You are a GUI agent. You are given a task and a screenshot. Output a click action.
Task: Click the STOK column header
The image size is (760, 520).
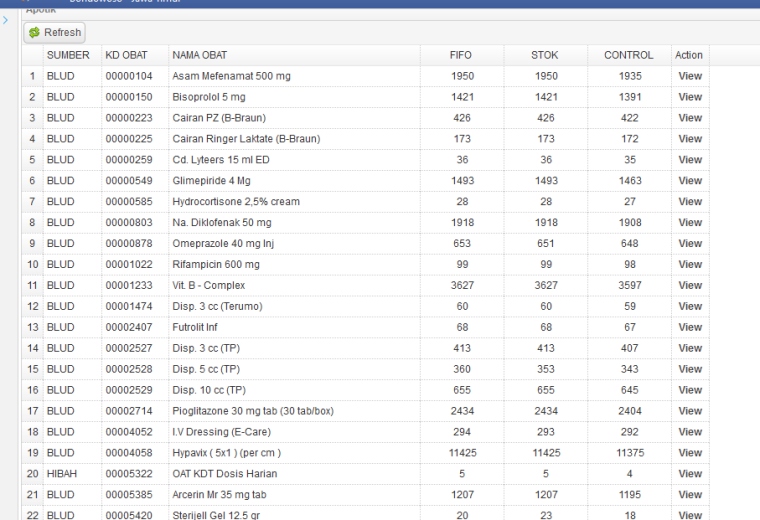pos(544,55)
